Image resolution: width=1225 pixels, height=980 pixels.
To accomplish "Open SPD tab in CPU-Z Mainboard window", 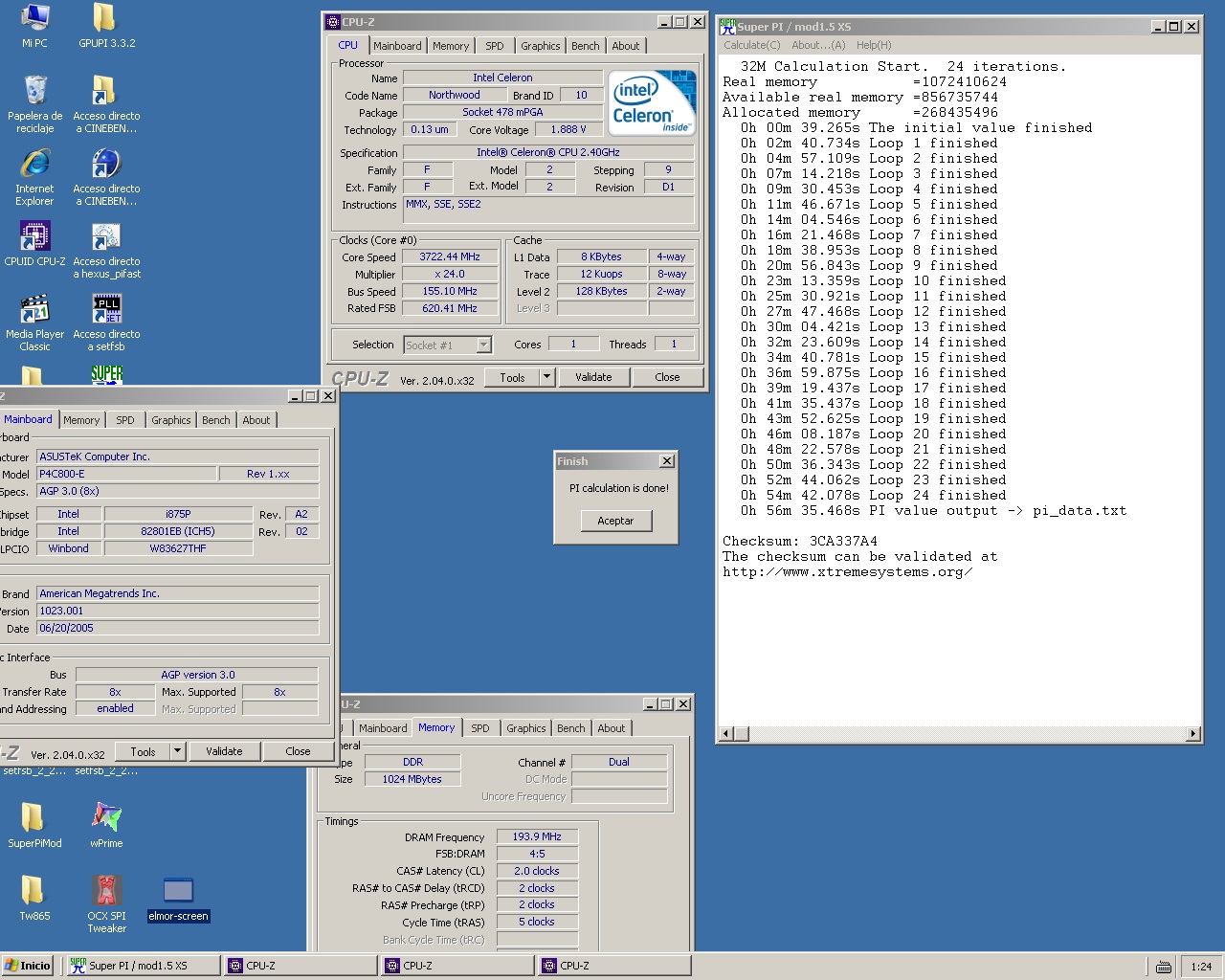I will (125, 420).
